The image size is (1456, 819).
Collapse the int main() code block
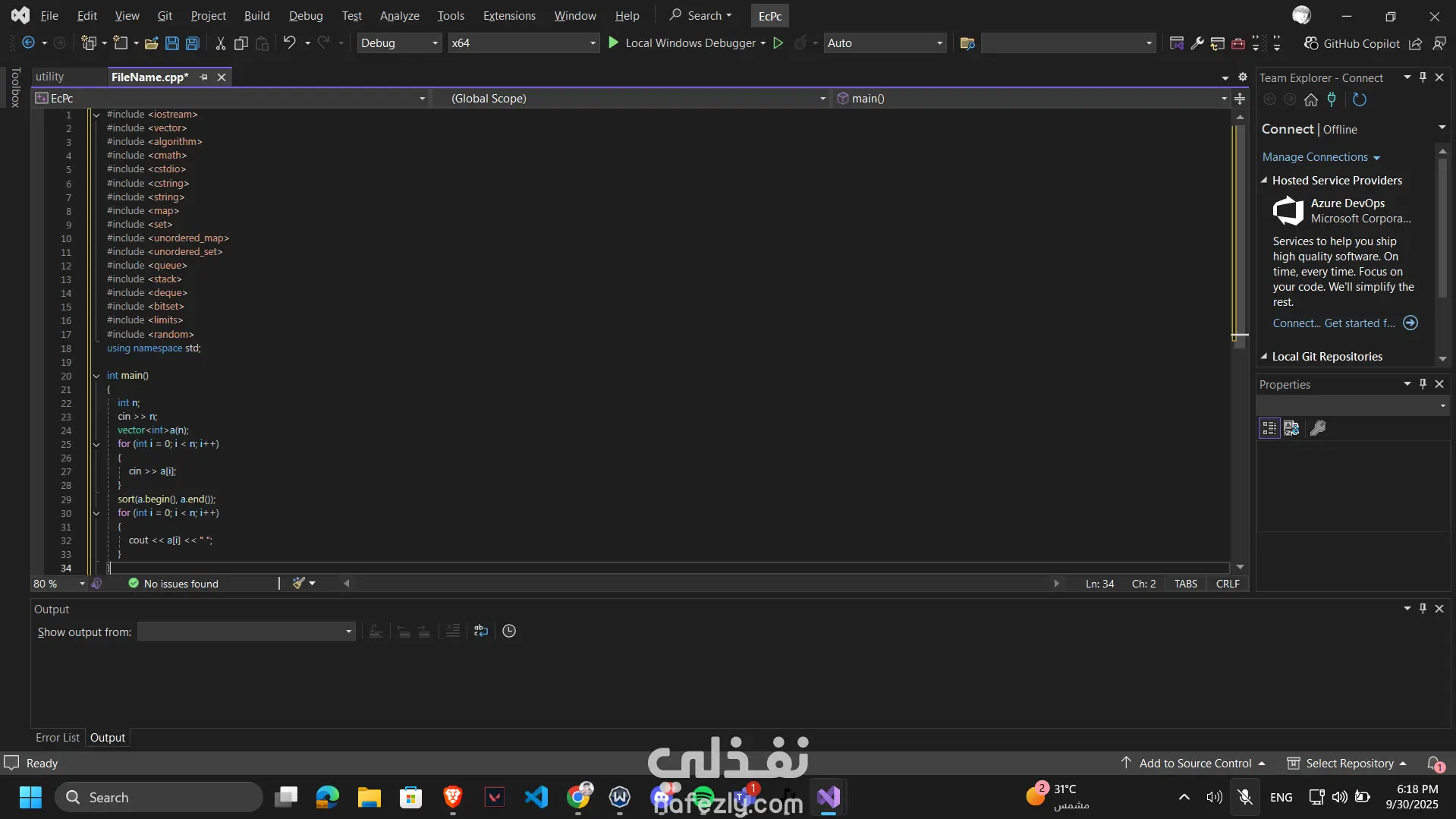[96, 376]
